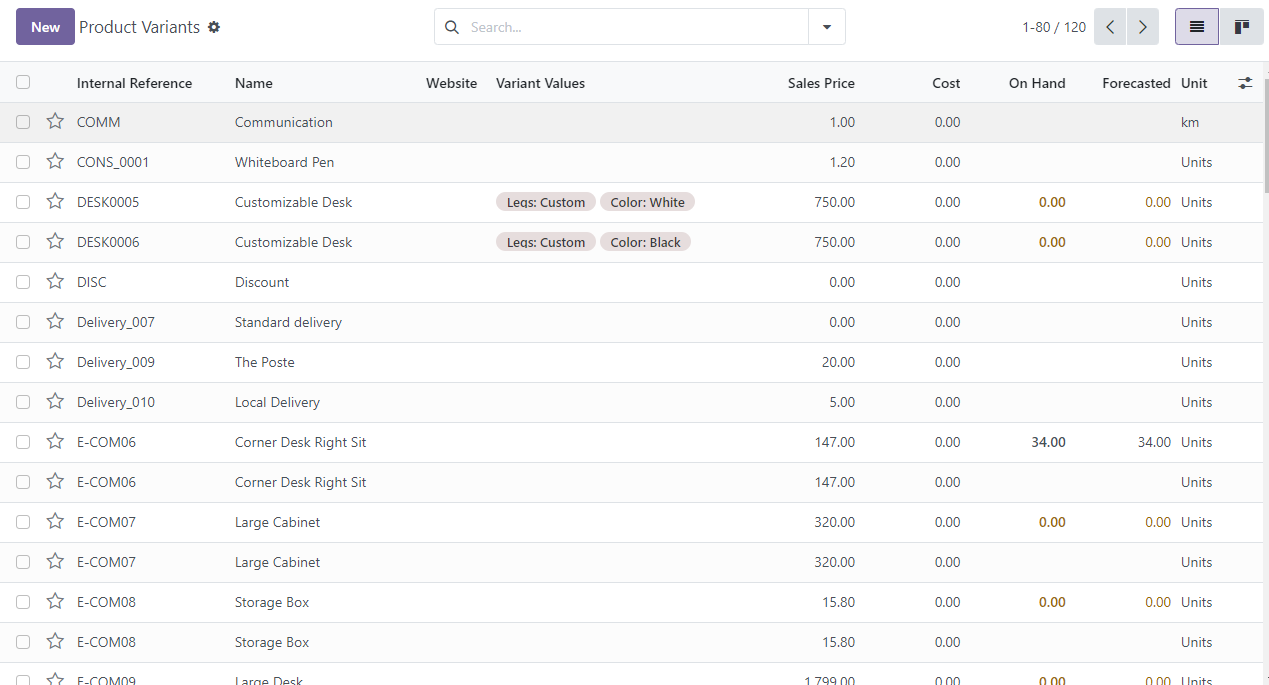Sort by the Sales Price column header
Screen dimensions: 1269x685
pos(821,83)
